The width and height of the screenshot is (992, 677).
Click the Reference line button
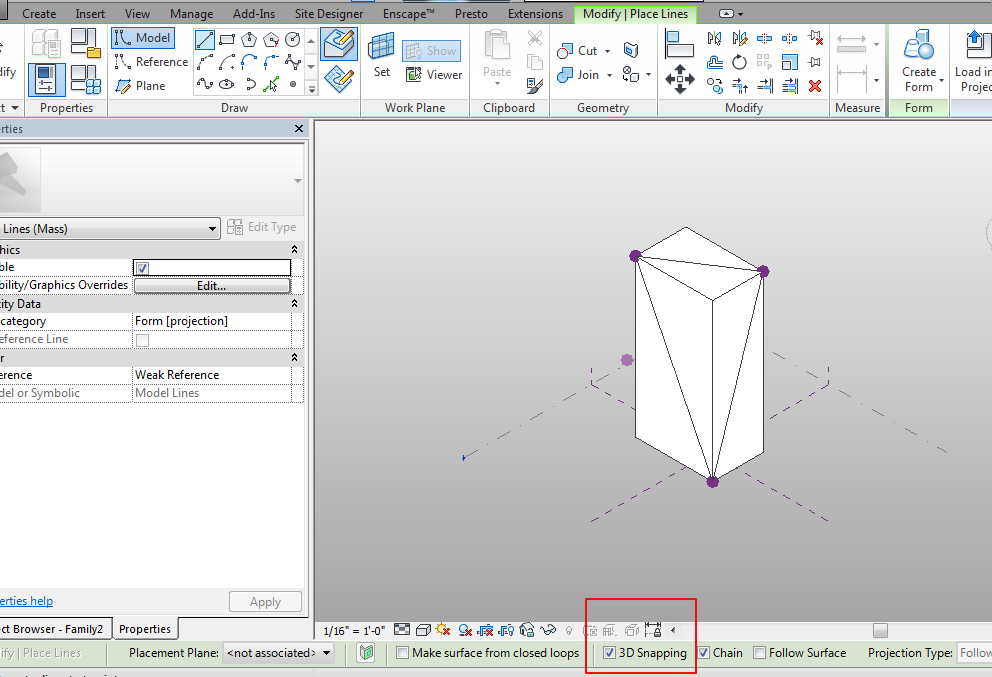pos(151,62)
